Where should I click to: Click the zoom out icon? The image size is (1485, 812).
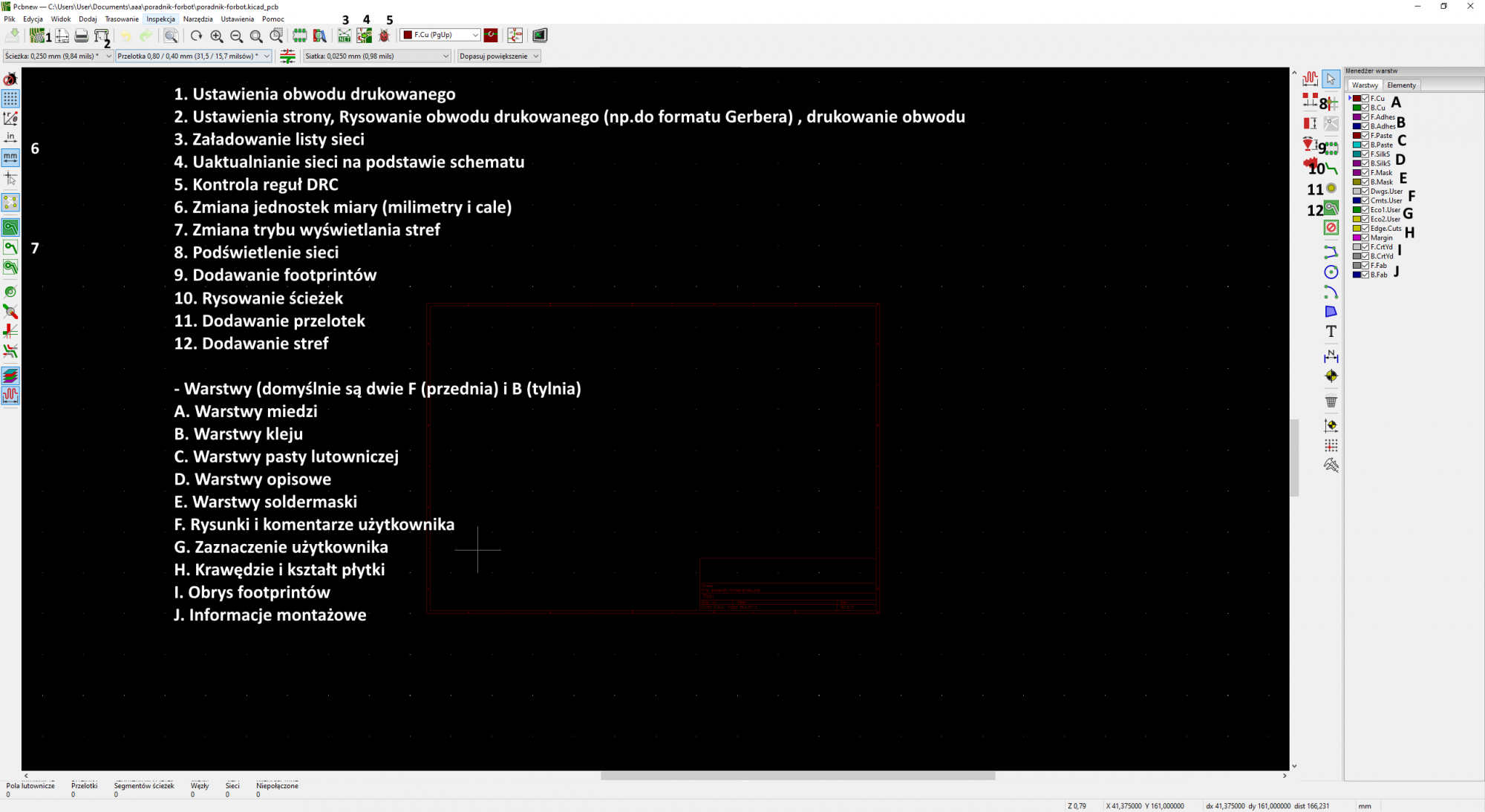[236, 35]
